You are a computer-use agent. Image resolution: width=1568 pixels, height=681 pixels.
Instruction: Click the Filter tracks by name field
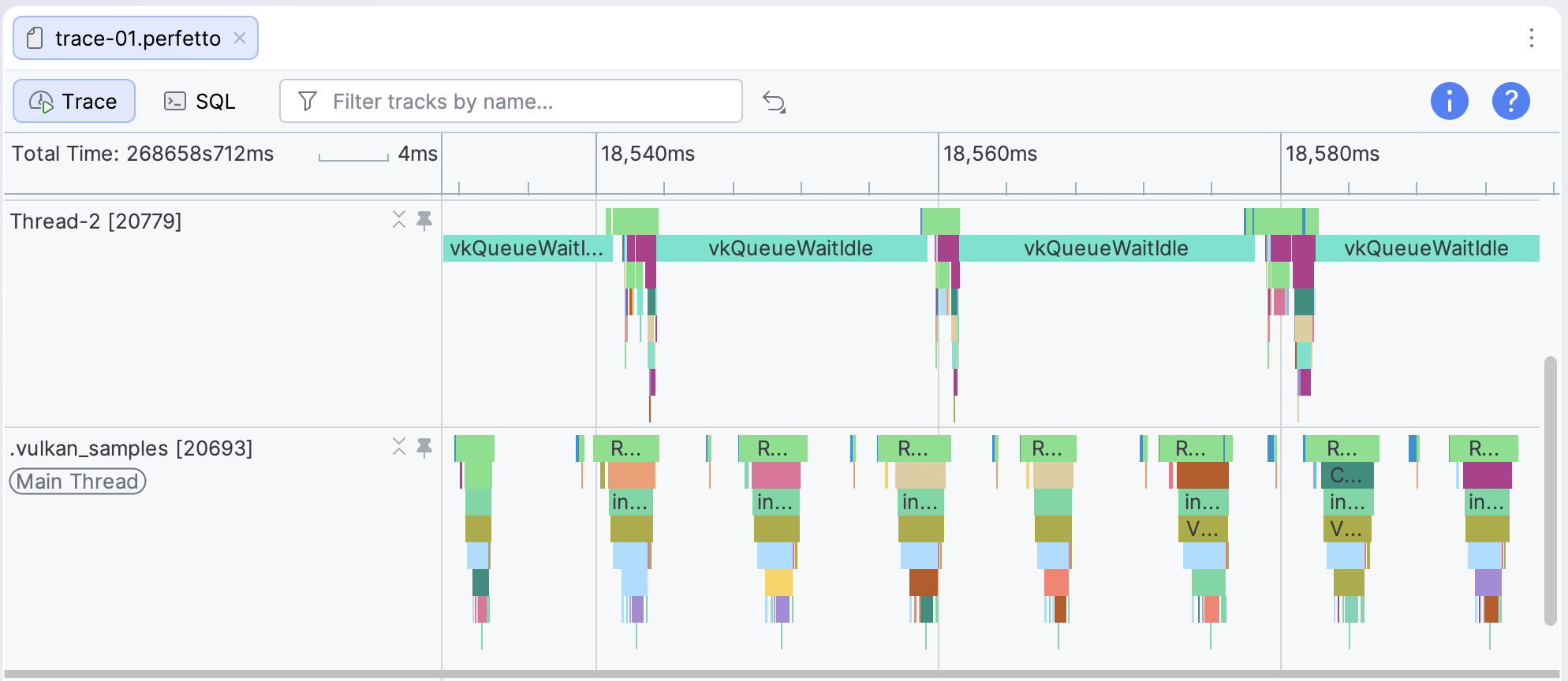pyautogui.click(x=510, y=101)
